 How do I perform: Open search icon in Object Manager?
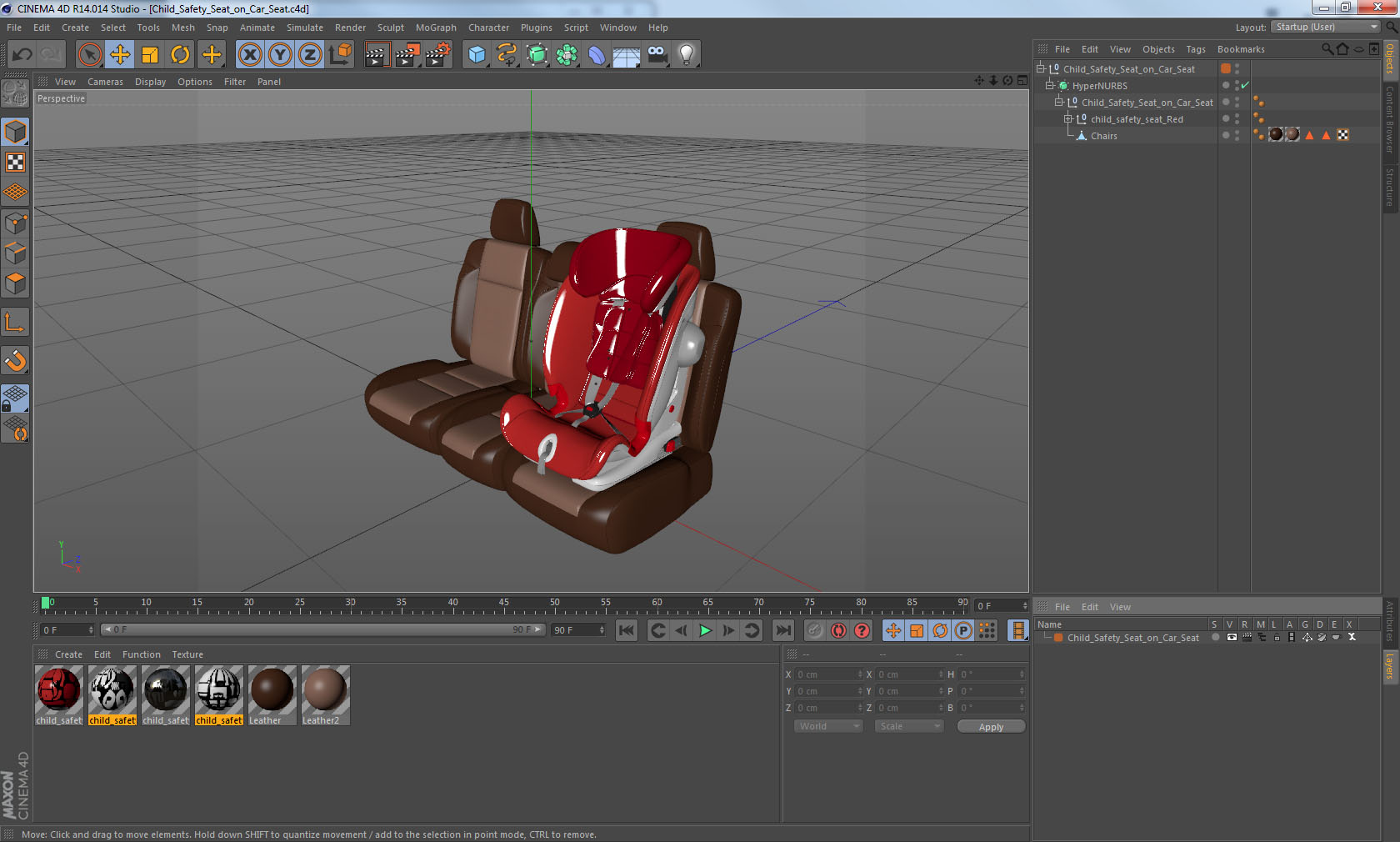tap(1327, 49)
